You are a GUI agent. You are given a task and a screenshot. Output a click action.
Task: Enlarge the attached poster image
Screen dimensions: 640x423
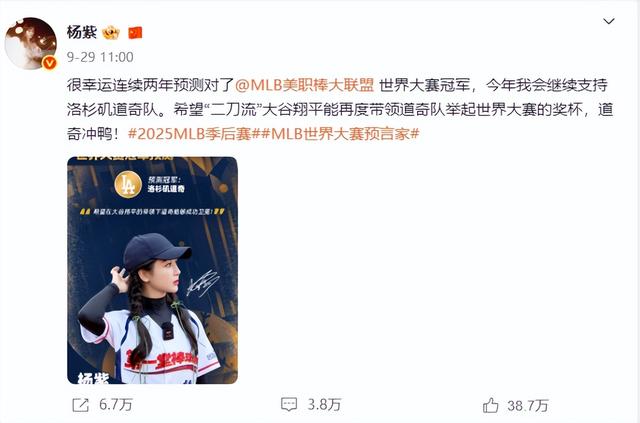pos(152,270)
